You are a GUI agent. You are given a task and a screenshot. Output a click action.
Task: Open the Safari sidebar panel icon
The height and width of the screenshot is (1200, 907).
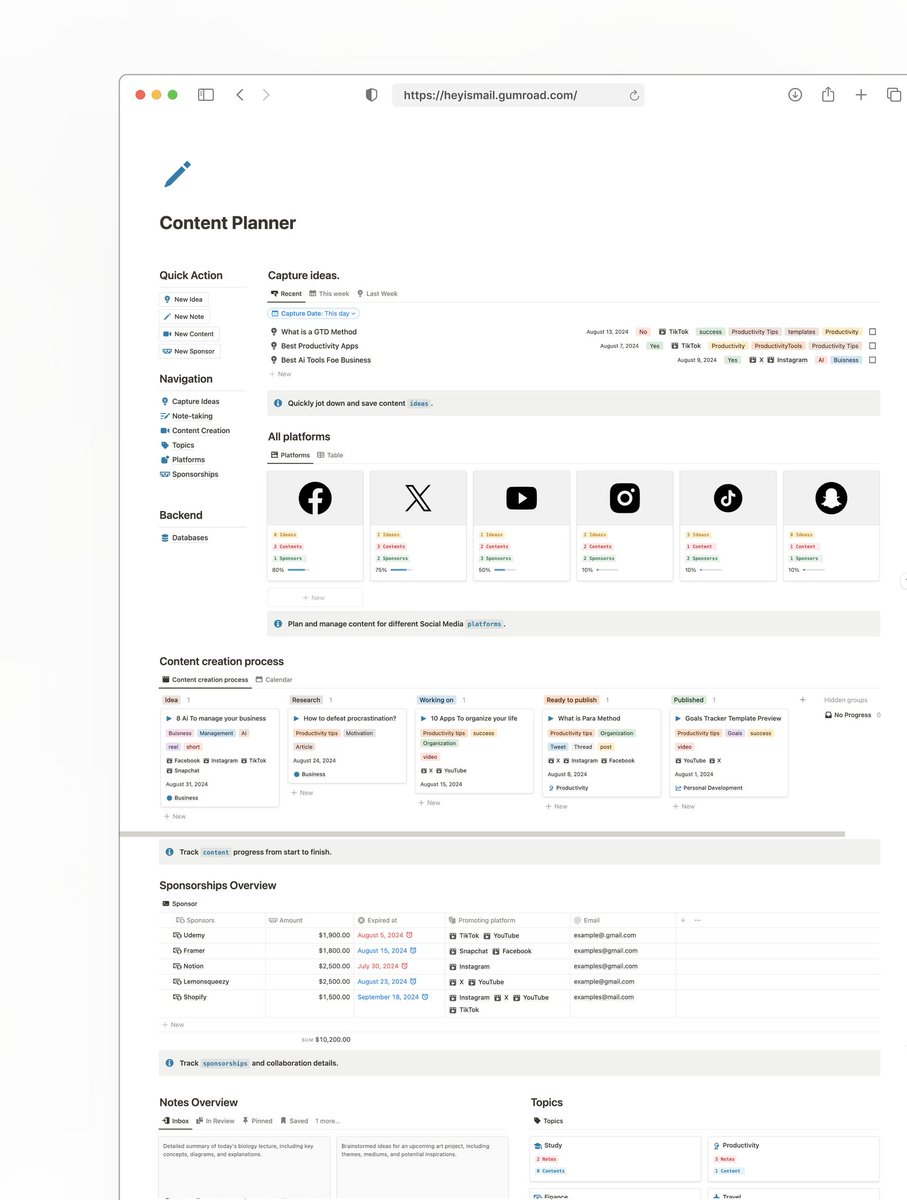[x=205, y=95]
